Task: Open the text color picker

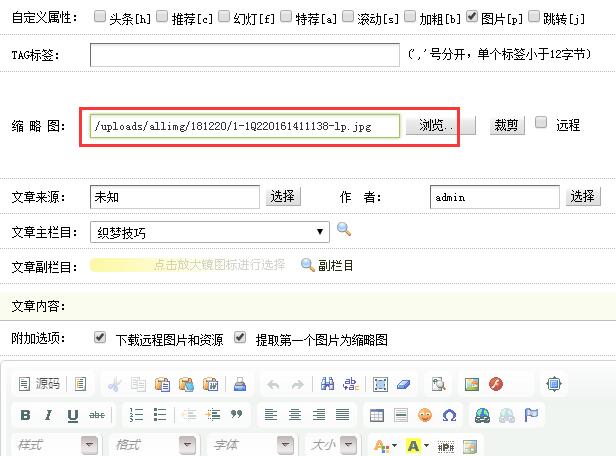Action: (x=385, y=446)
